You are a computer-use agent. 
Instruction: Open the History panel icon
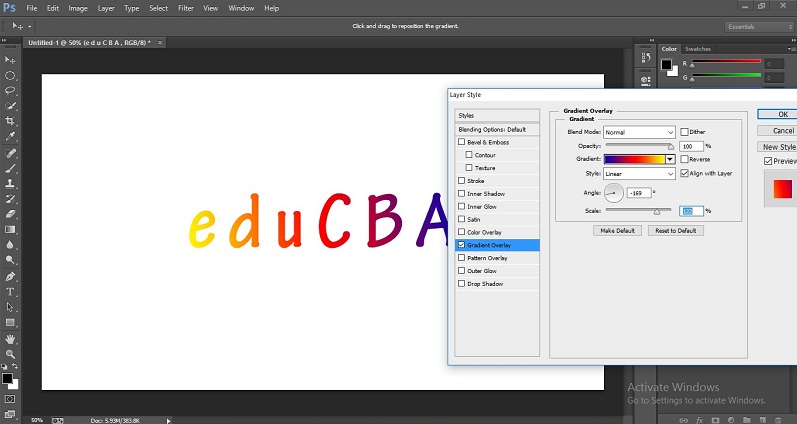point(646,57)
